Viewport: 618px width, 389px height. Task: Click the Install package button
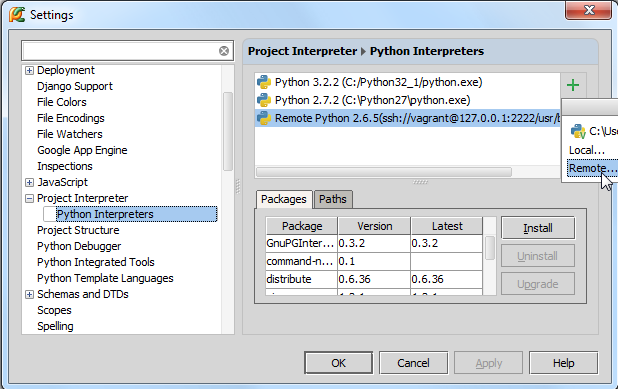tap(538, 228)
